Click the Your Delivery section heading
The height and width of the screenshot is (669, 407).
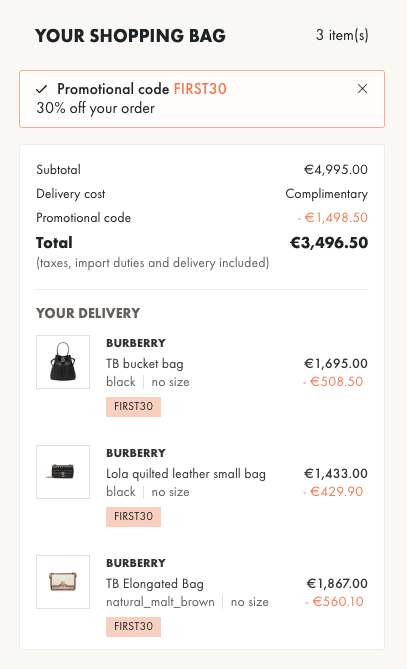pos(88,313)
